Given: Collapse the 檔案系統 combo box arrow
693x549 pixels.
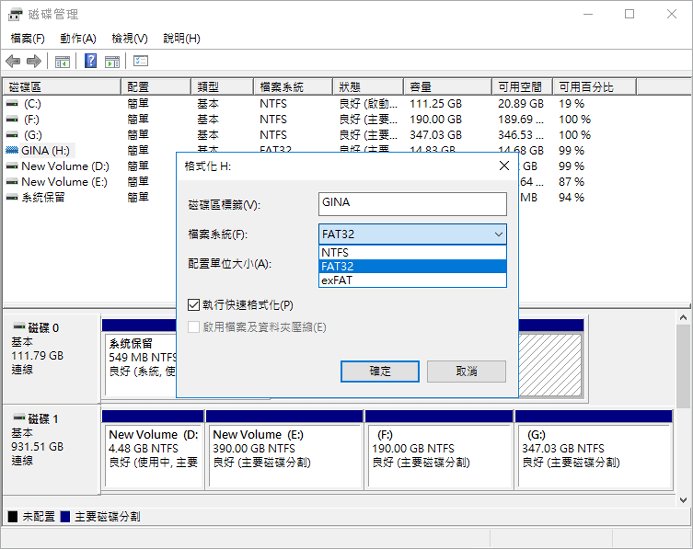Looking at the screenshot, I should pyautogui.click(x=497, y=234).
